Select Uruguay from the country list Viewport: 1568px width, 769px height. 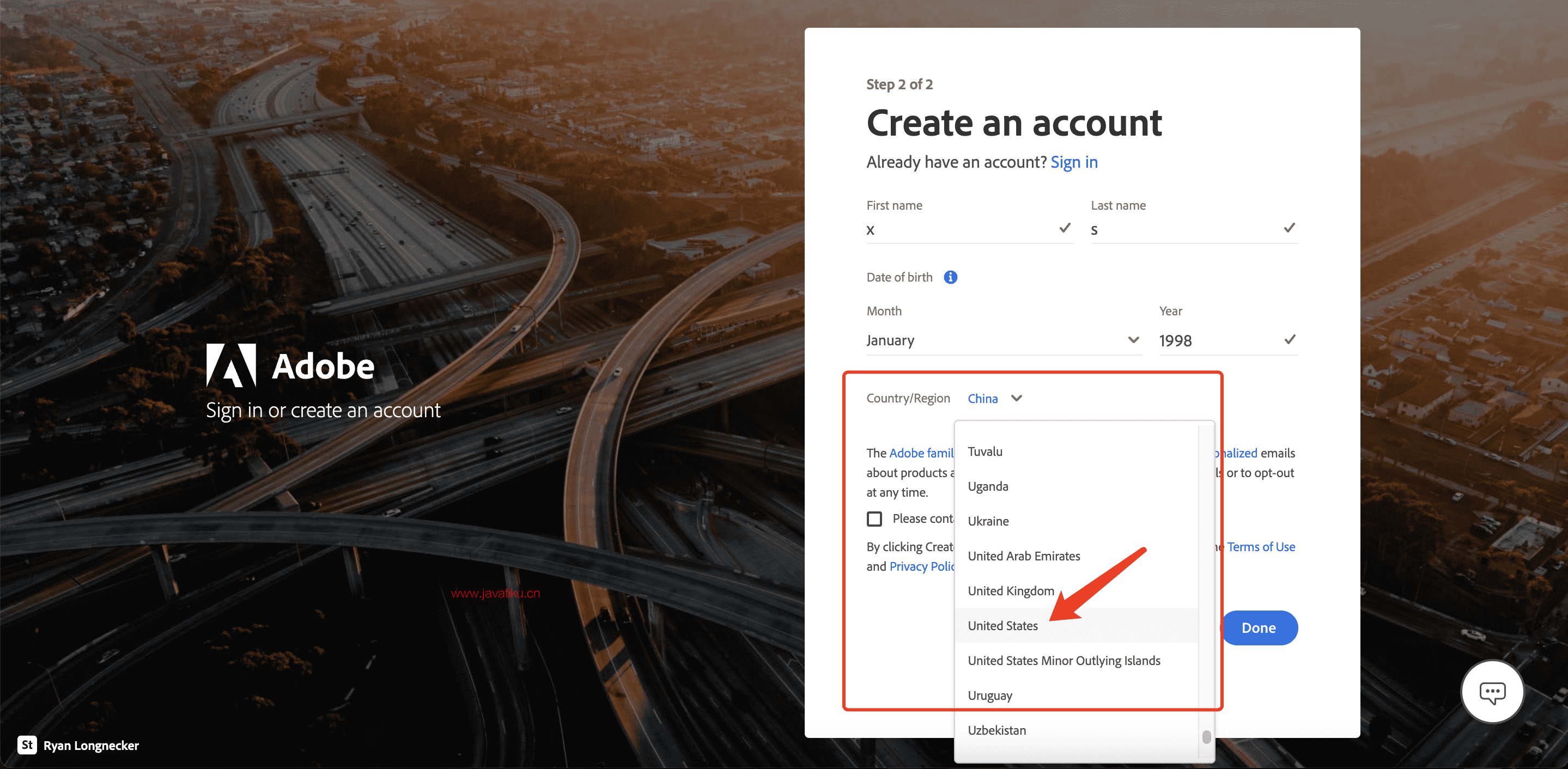[1076, 695]
